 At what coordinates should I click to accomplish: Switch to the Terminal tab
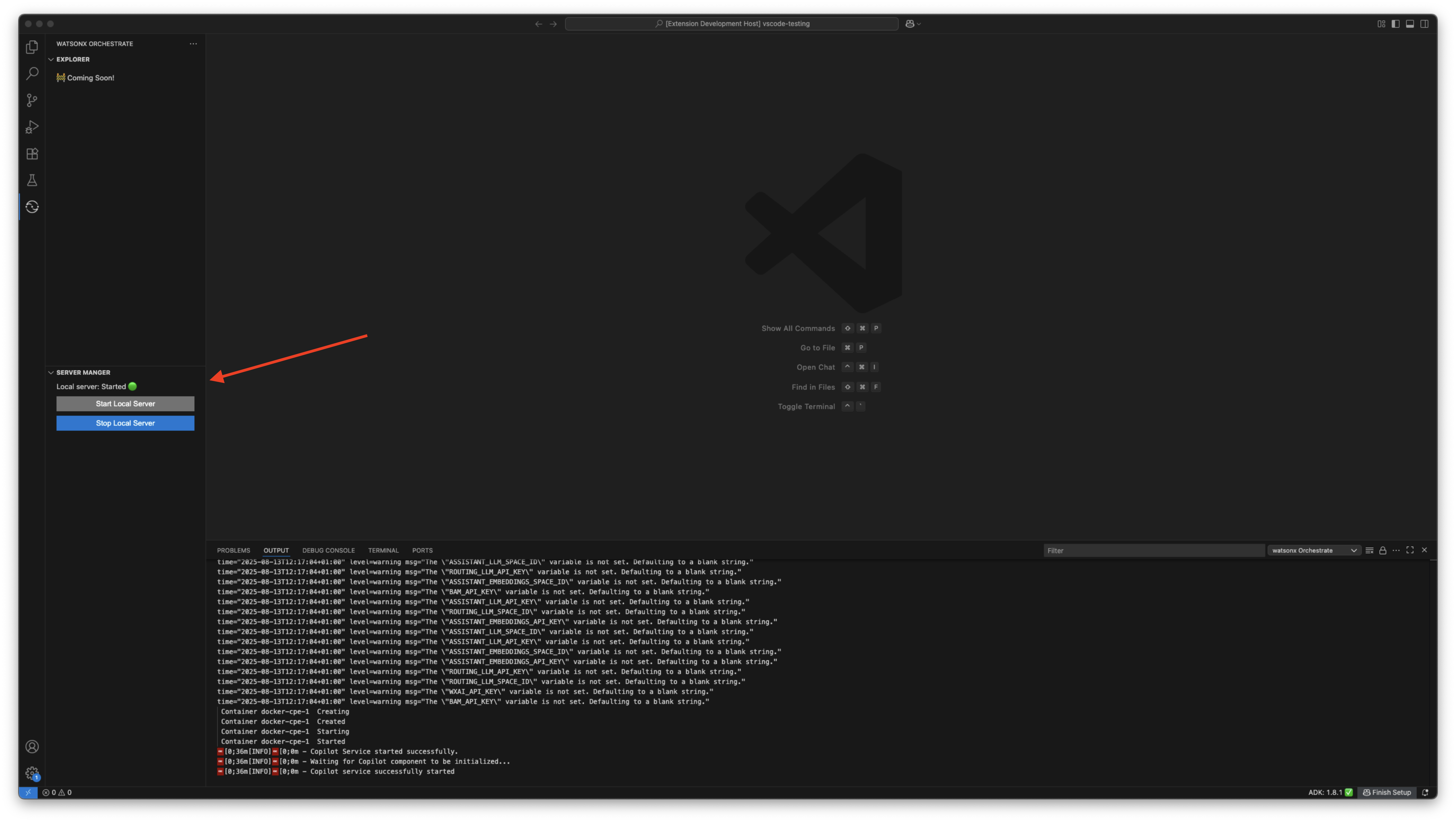pos(383,551)
